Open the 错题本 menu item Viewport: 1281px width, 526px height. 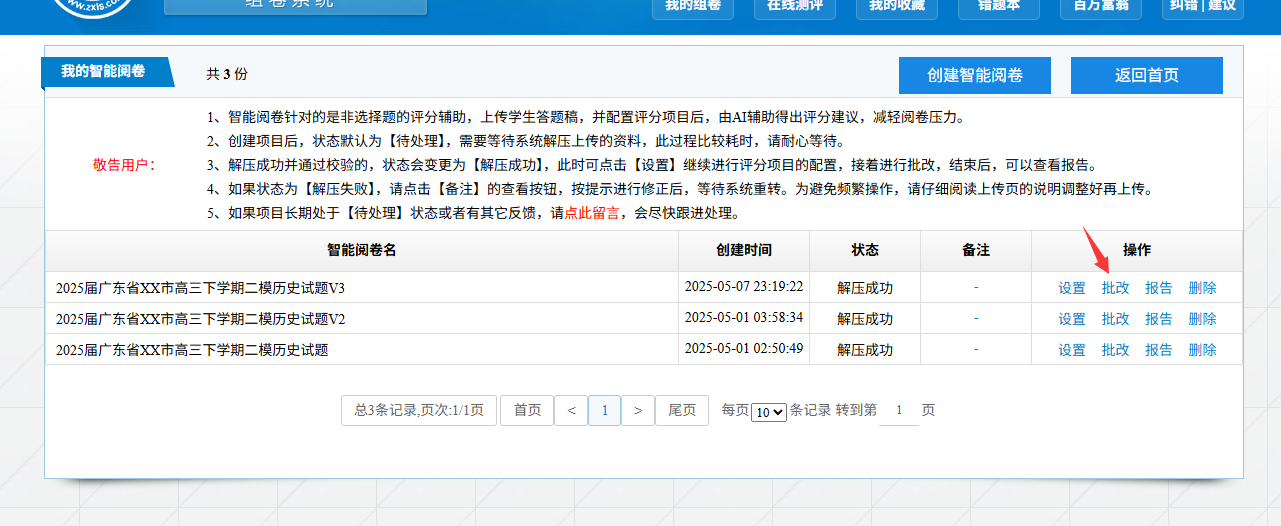[x=998, y=7]
